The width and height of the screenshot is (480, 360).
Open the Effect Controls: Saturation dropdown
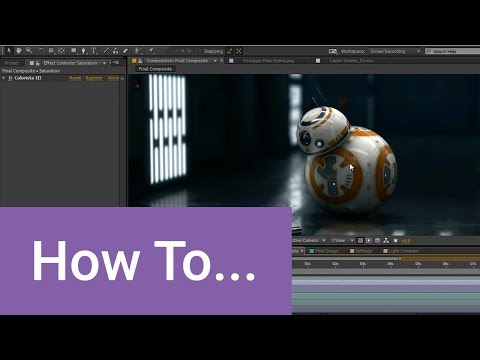[x=104, y=63]
